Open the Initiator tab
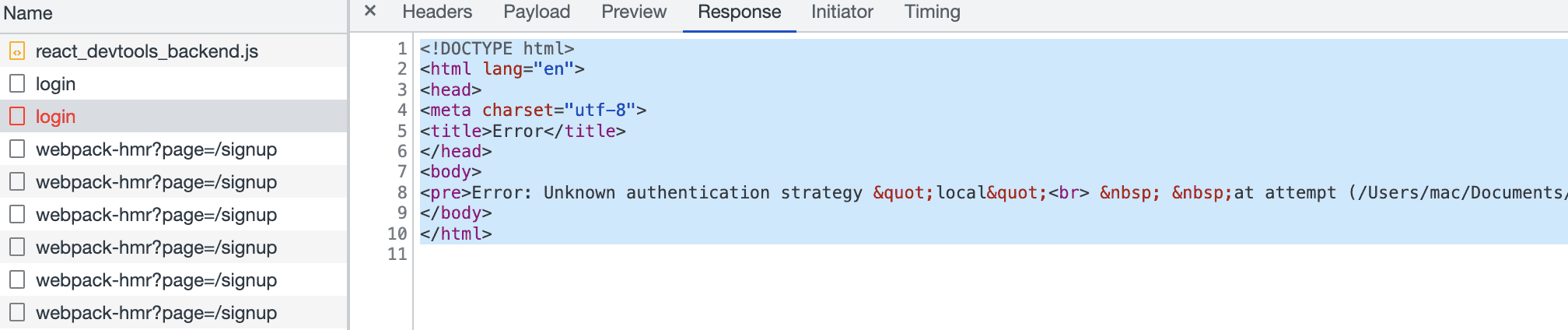1568x330 pixels. pyautogui.click(x=842, y=12)
